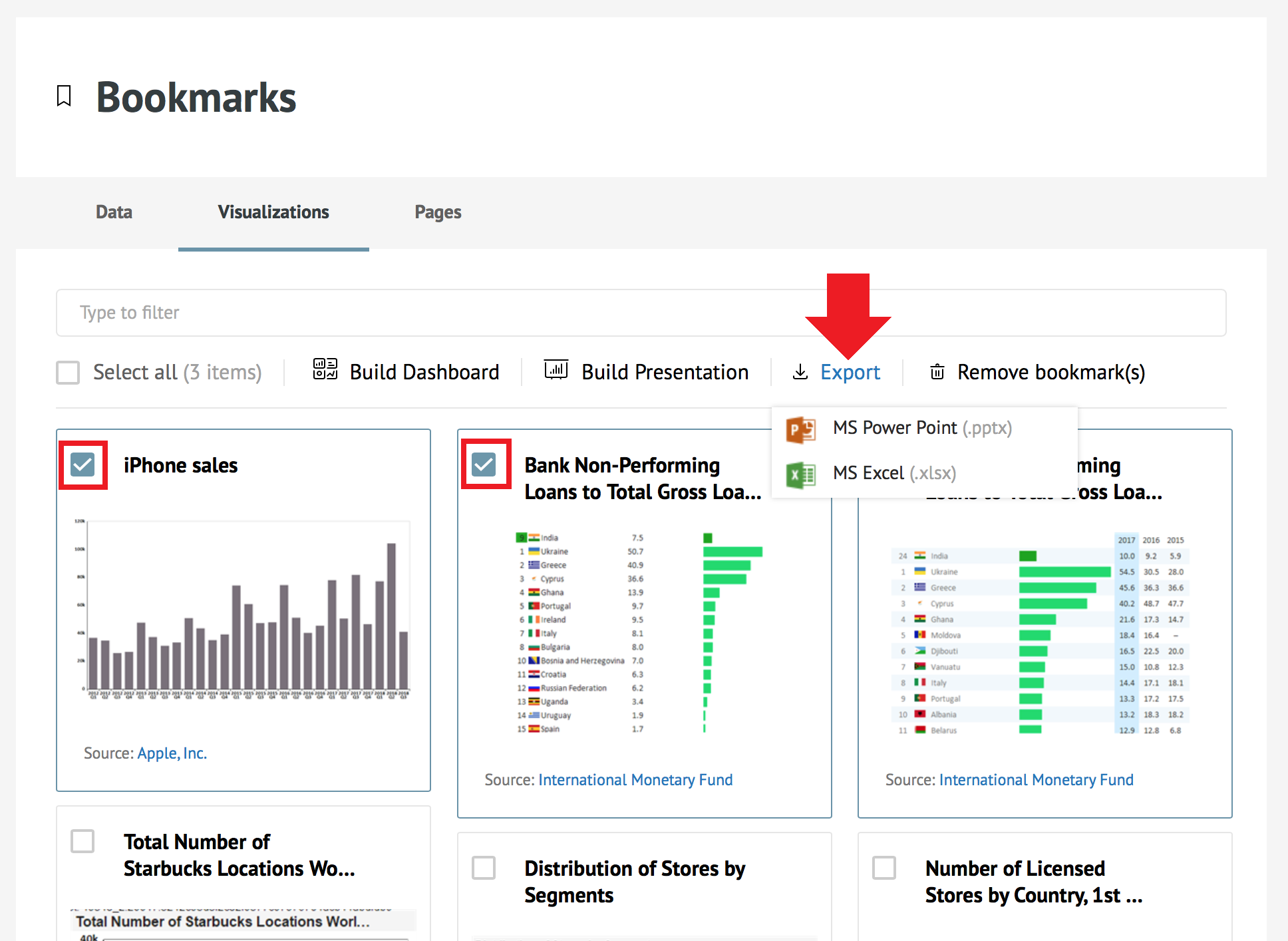Switch to the Data tab

point(114,212)
